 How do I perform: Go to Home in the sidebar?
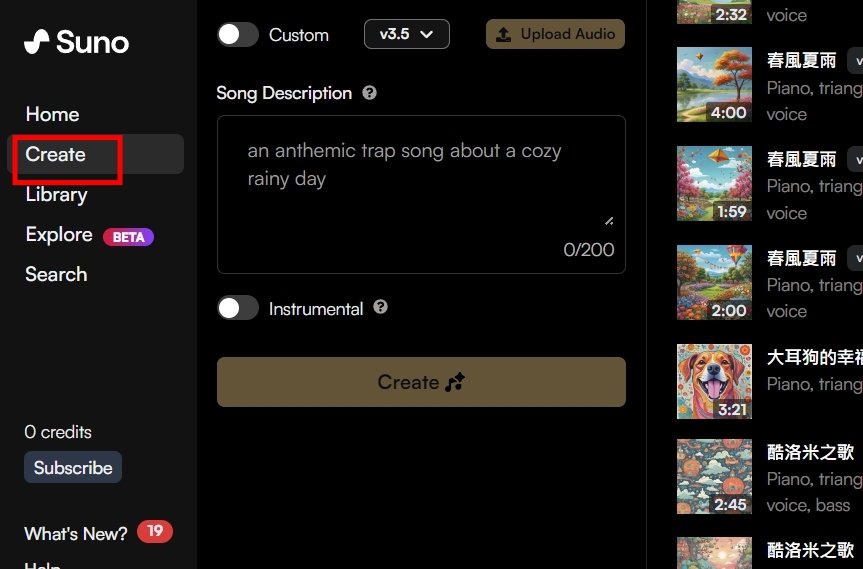point(52,114)
